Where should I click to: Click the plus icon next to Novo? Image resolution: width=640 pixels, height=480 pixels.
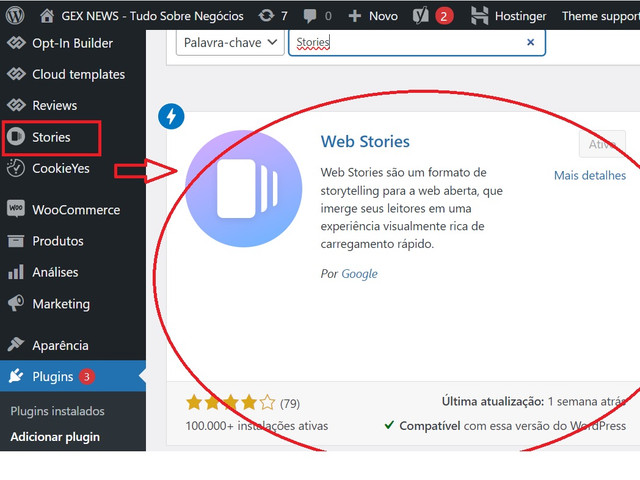[x=355, y=16]
